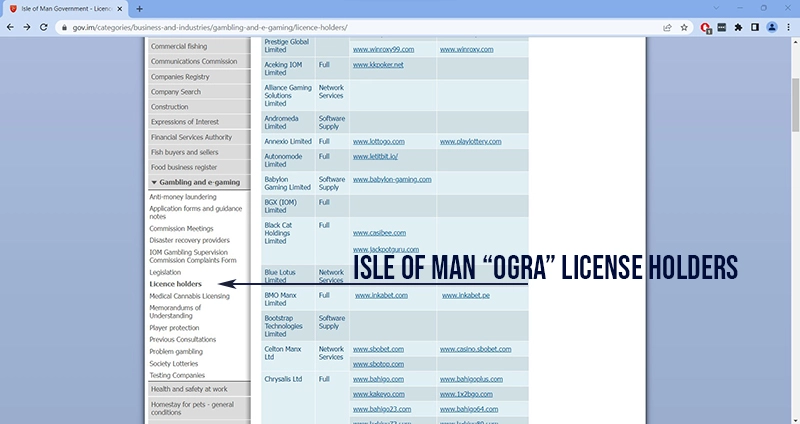Visit www.winroxy.com link
The width and height of the screenshot is (800, 424).
[466, 49]
